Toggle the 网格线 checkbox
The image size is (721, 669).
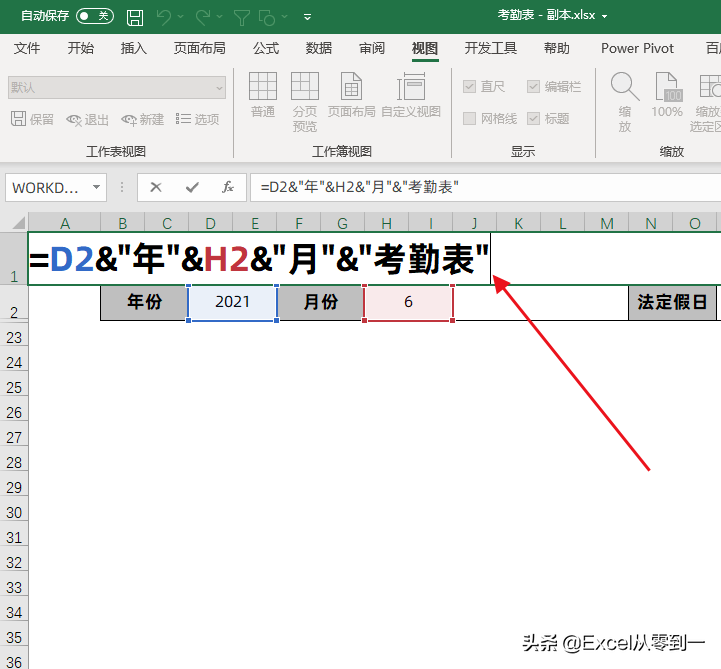tap(469, 119)
